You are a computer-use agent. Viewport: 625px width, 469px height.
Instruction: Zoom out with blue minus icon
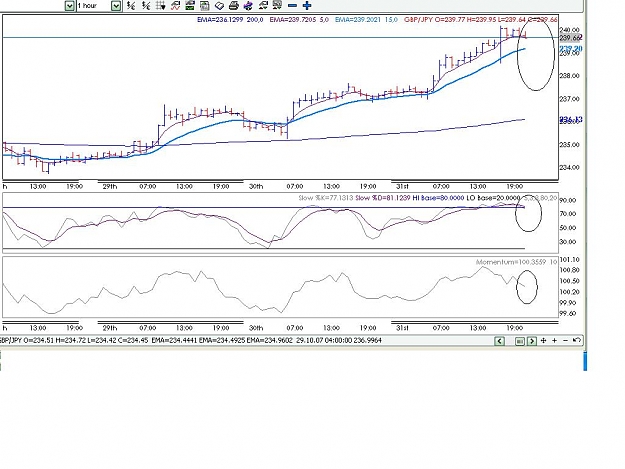coord(292,6)
